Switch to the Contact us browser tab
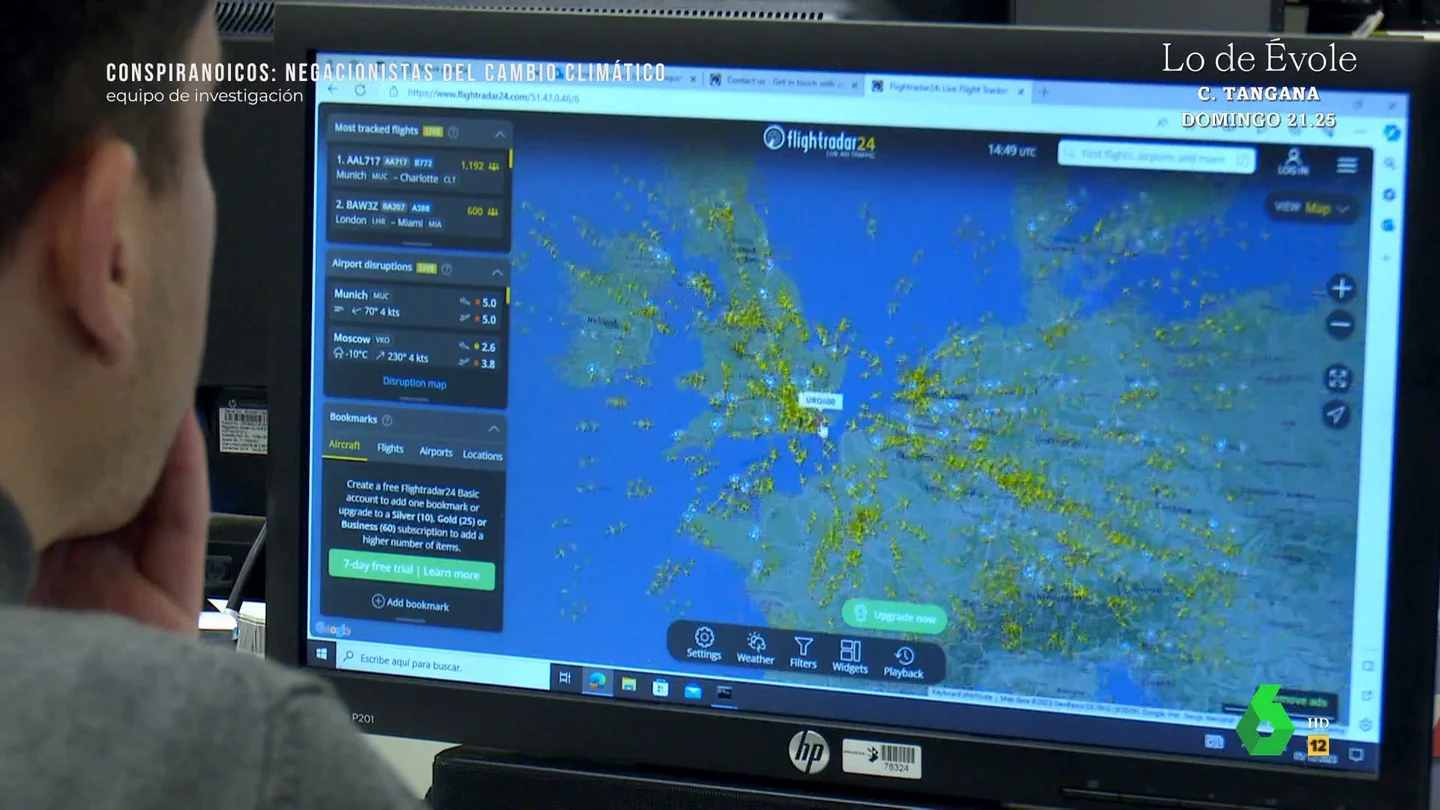 click(x=783, y=81)
